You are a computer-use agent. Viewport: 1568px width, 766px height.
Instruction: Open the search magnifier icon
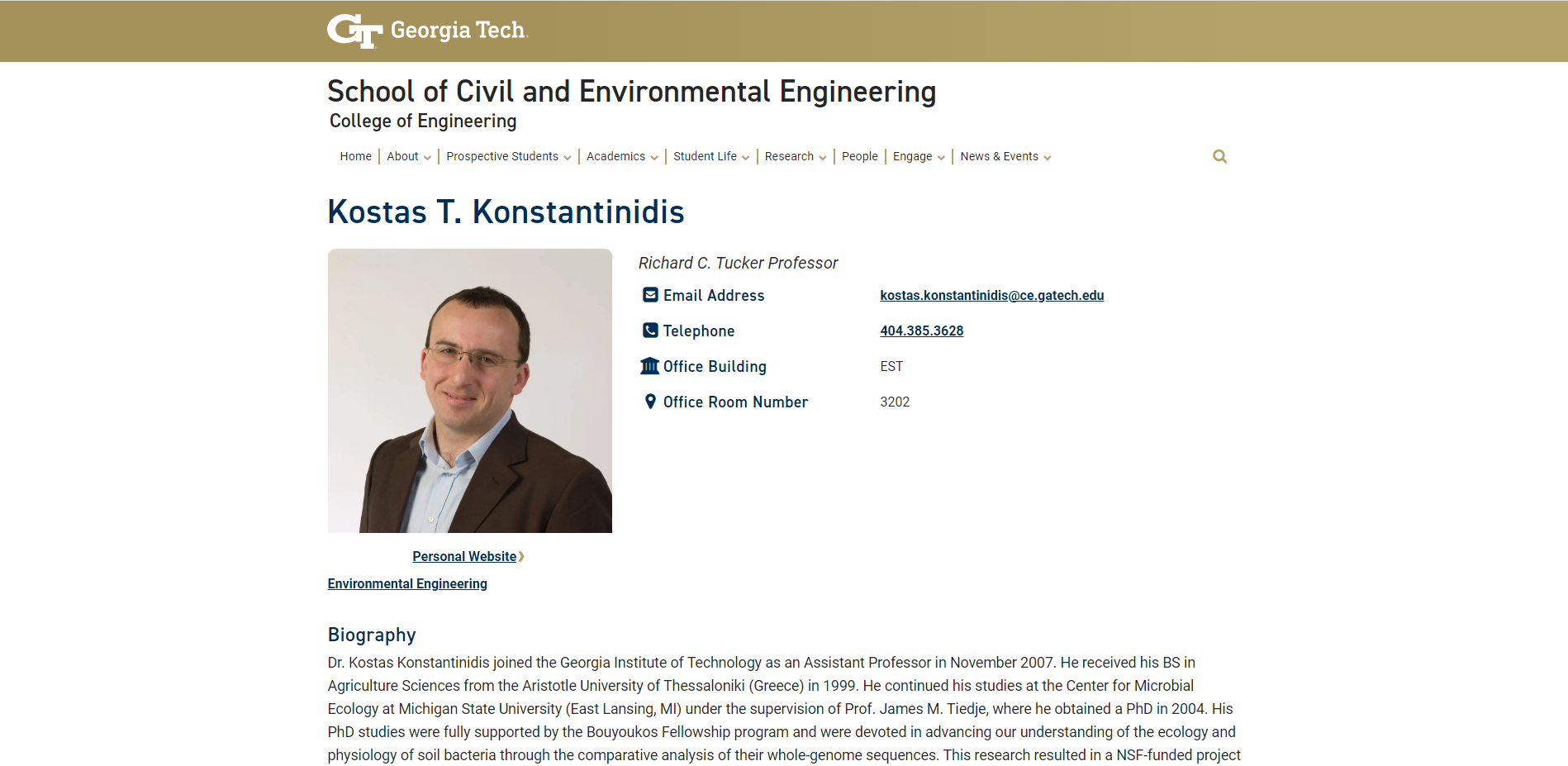(1219, 156)
